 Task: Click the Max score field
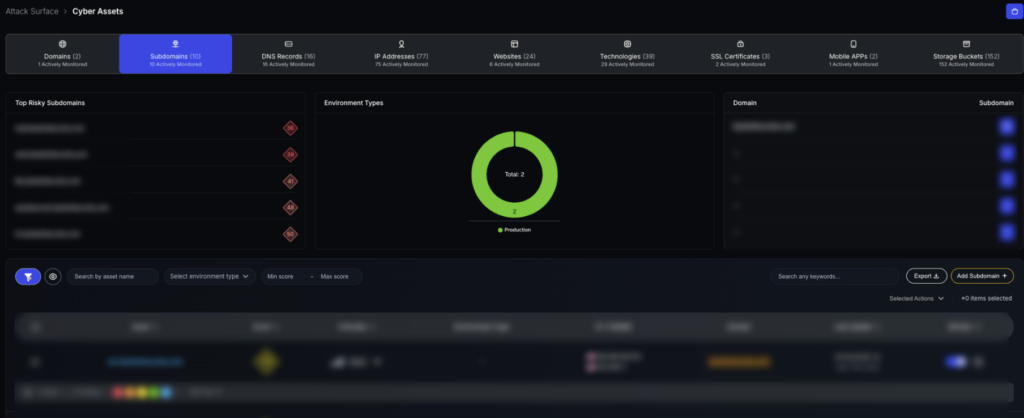click(x=336, y=276)
